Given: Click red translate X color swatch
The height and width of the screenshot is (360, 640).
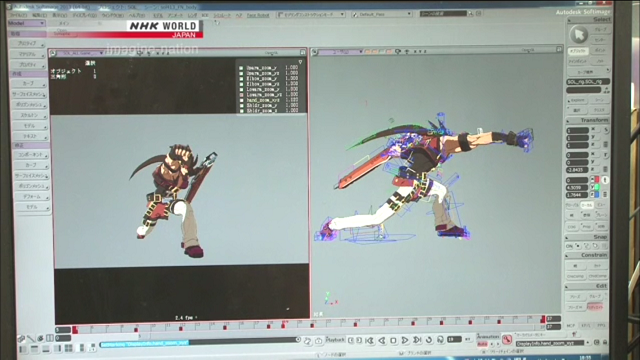Looking at the screenshot, I should point(597,180).
